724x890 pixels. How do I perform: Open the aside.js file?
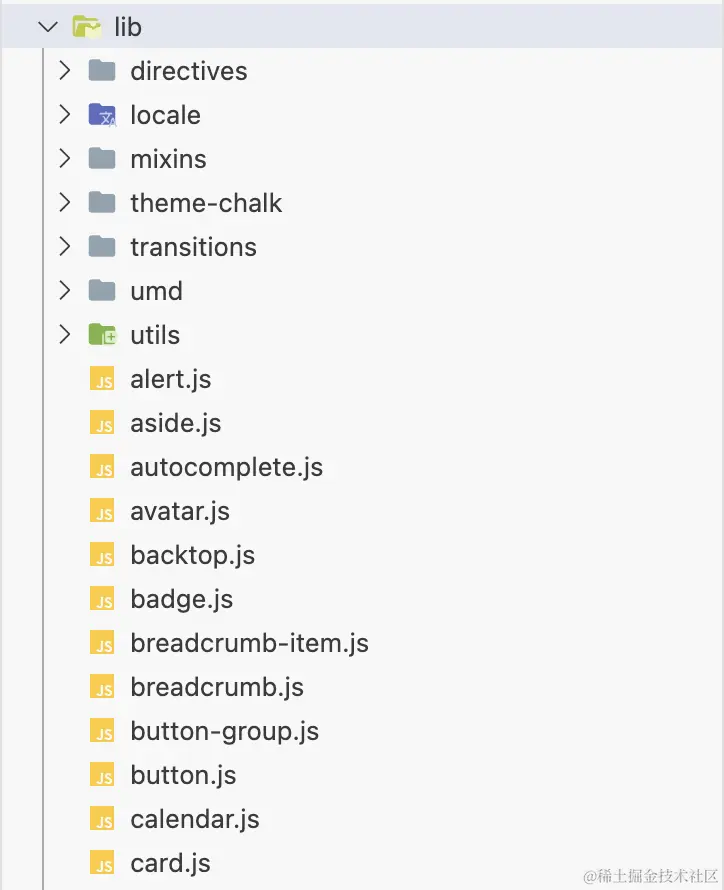click(x=175, y=424)
